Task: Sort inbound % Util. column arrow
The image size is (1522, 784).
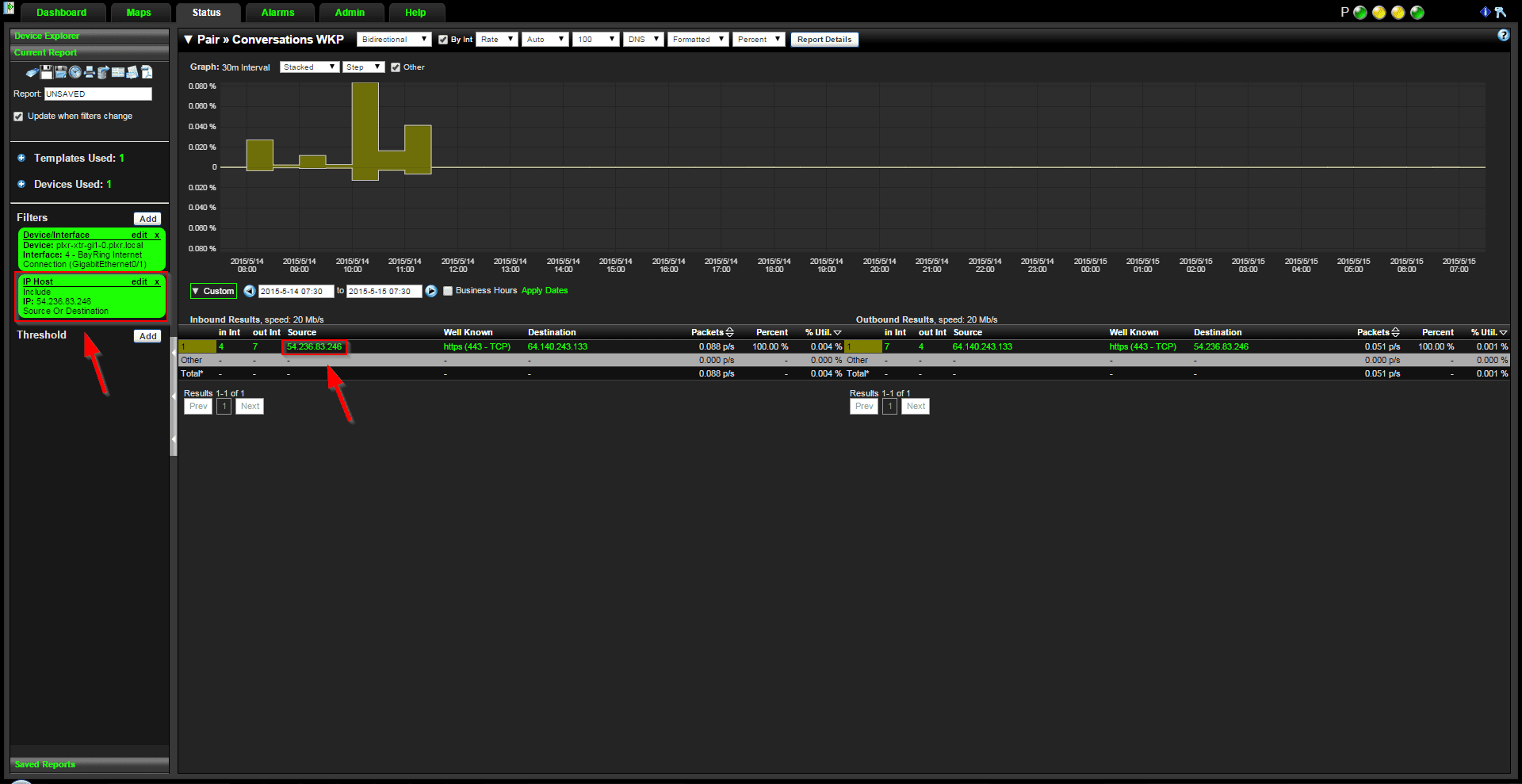Action: [x=837, y=332]
